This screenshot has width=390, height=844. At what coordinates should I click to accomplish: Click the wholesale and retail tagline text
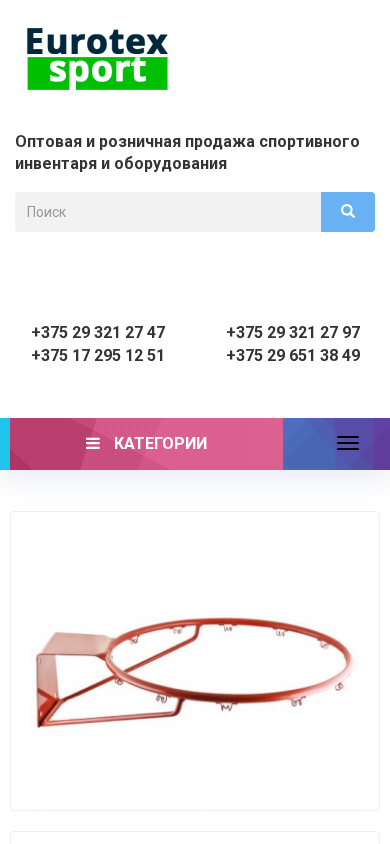click(187, 152)
